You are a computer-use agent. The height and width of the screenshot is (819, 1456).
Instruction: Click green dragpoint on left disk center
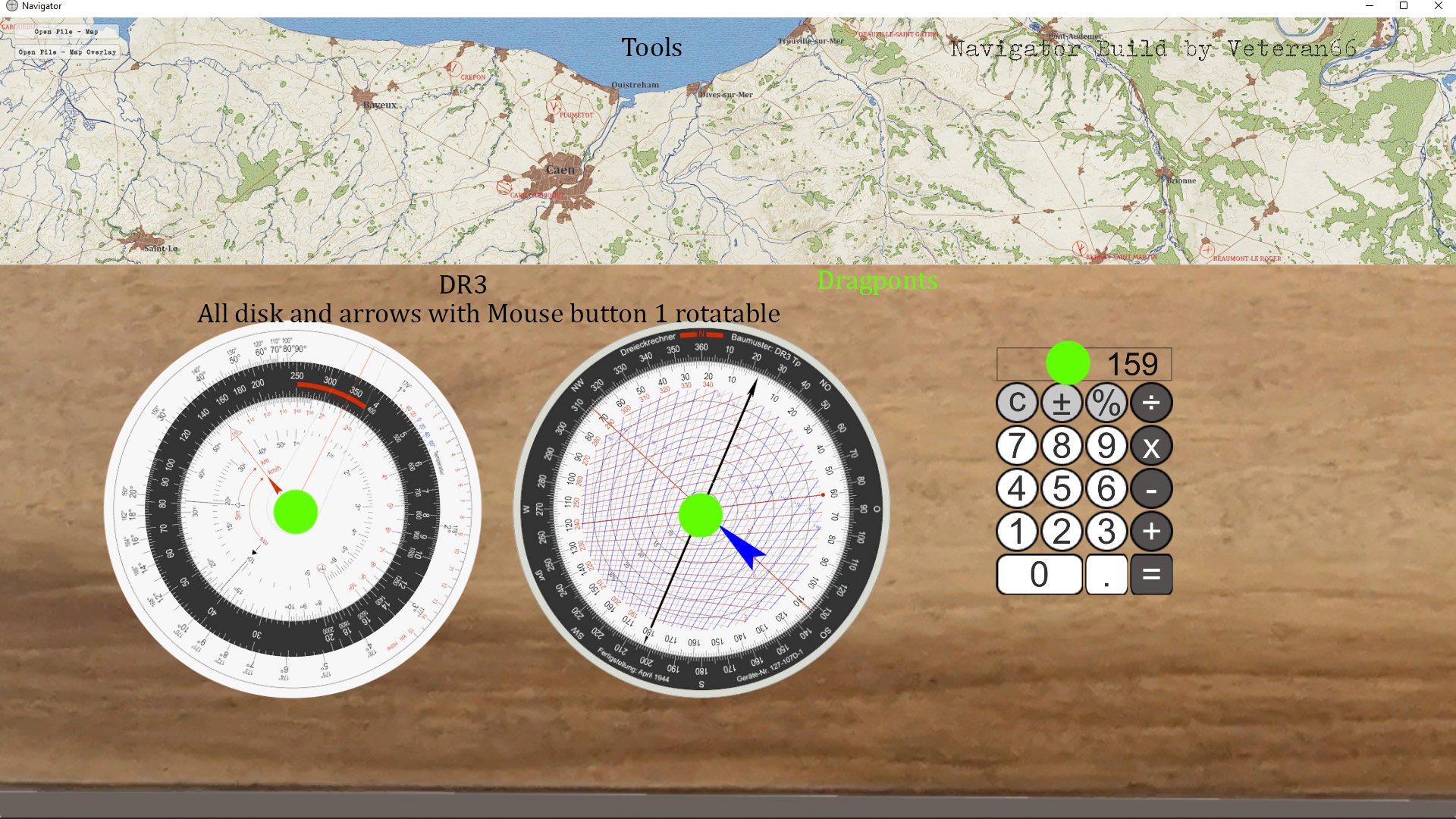[x=295, y=512]
